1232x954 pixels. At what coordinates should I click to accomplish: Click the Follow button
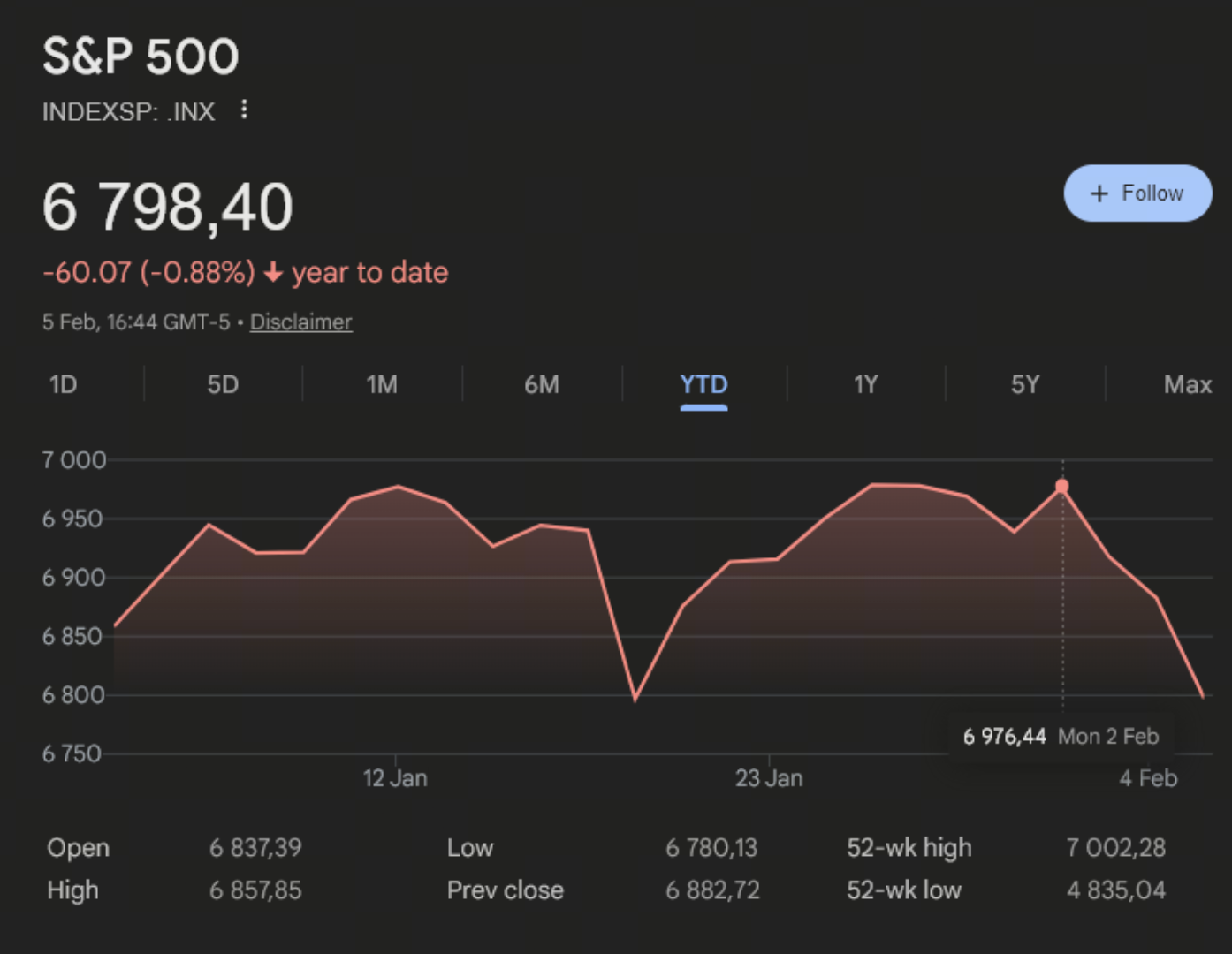pos(1137,193)
